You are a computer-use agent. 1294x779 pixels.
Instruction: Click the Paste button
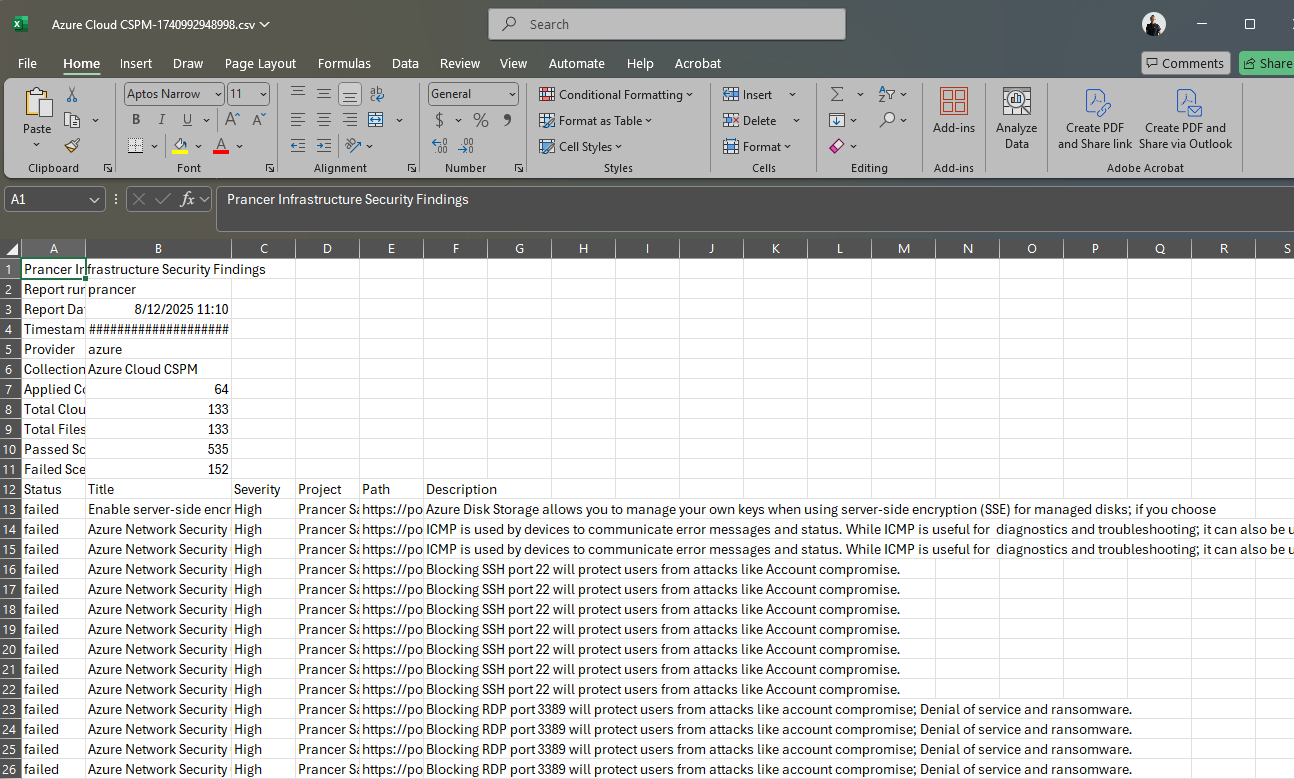point(37,119)
